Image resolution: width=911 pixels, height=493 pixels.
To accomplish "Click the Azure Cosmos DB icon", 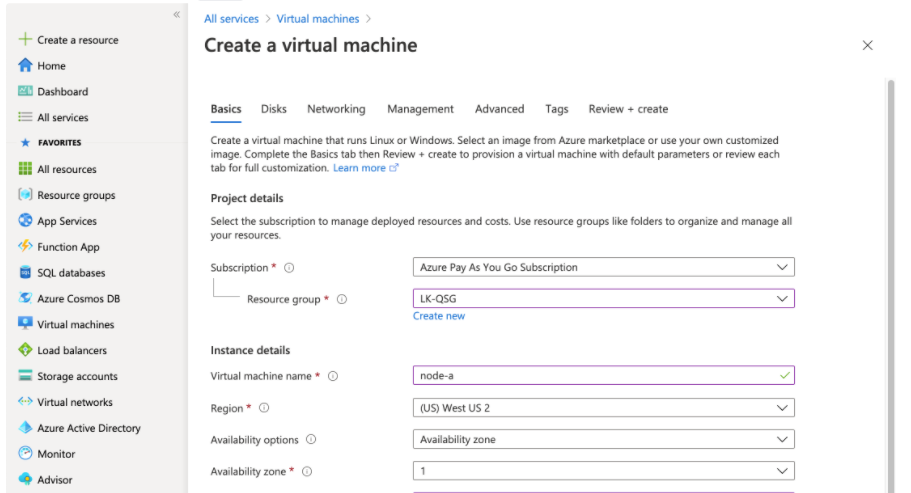I will pyautogui.click(x=26, y=299).
